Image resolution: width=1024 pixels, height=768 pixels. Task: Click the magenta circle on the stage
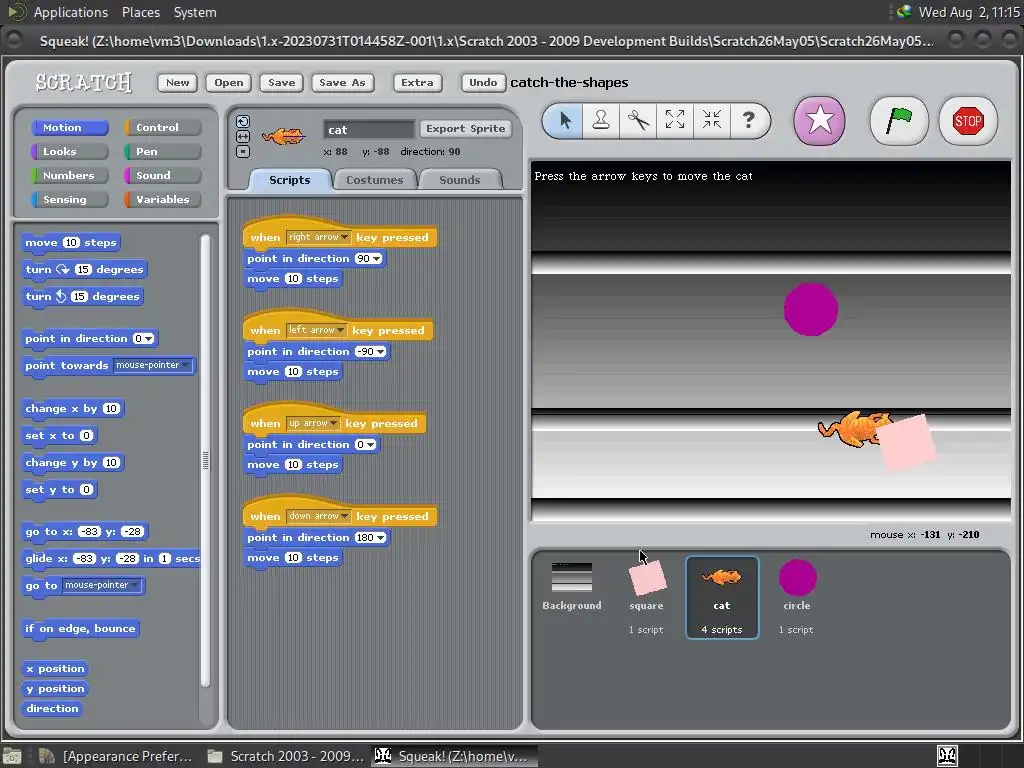tap(810, 310)
